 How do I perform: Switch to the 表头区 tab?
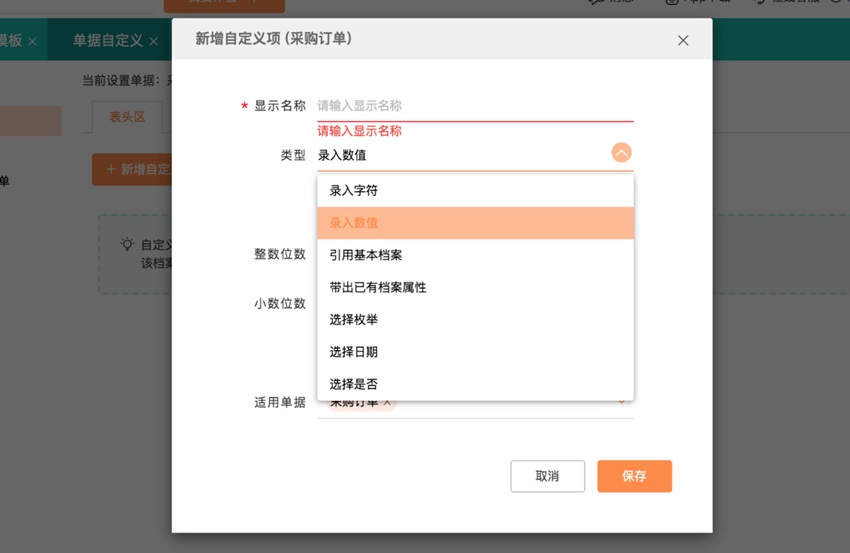pos(127,117)
